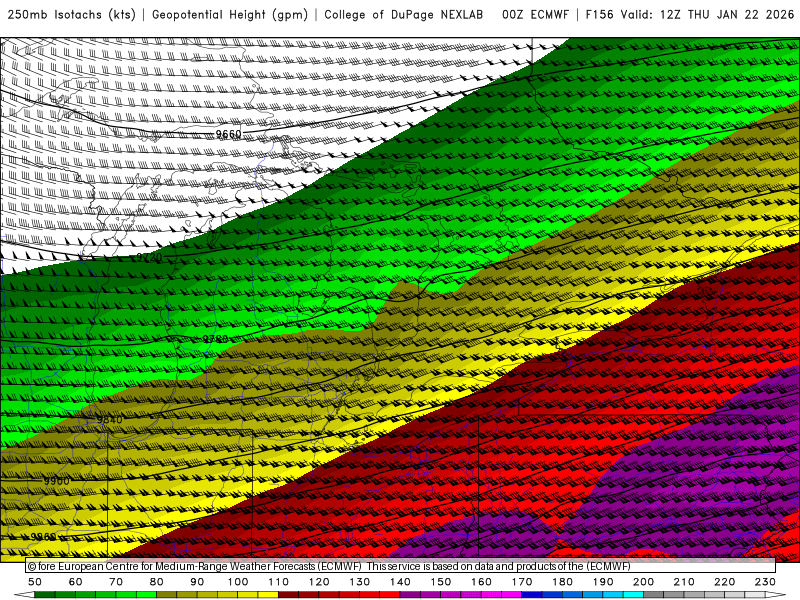800x600 pixels.
Task: Click the 180 label on the color scale
Action: click(563, 582)
